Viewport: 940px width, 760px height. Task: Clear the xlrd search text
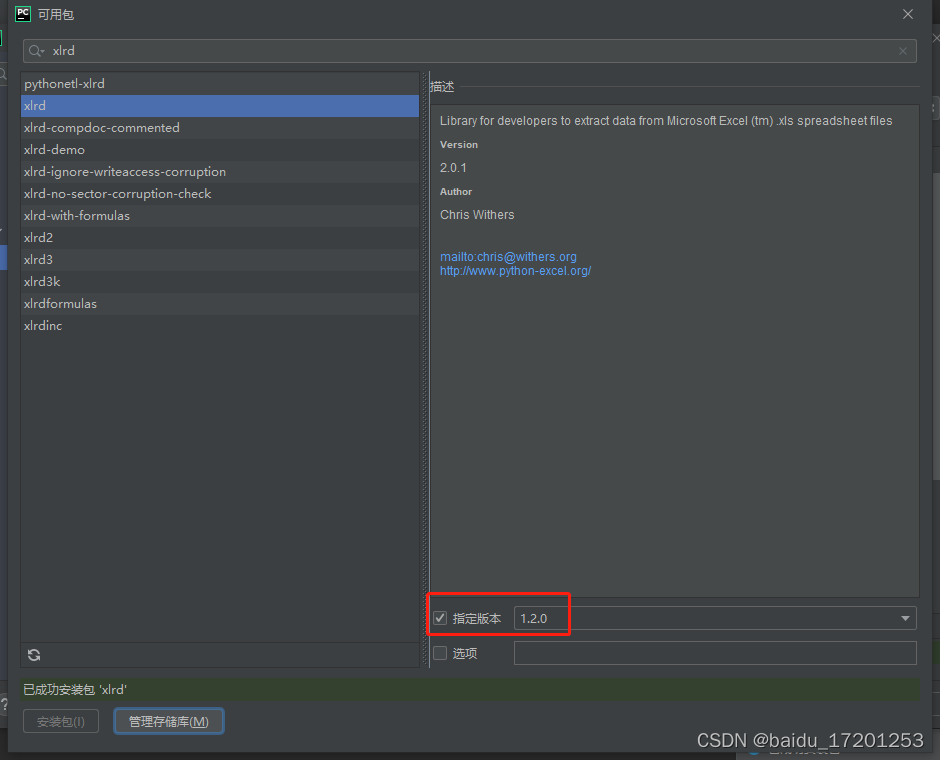(902, 50)
